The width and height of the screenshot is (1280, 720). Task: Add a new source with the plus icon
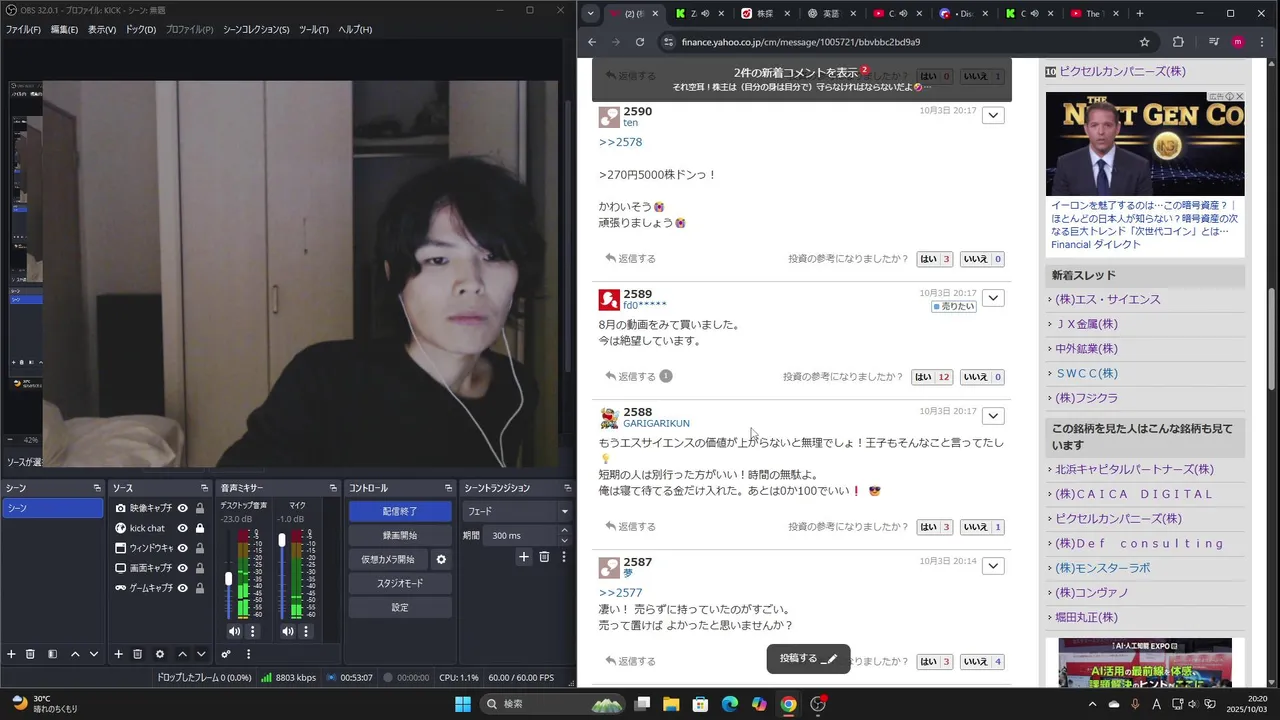coord(118,654)
